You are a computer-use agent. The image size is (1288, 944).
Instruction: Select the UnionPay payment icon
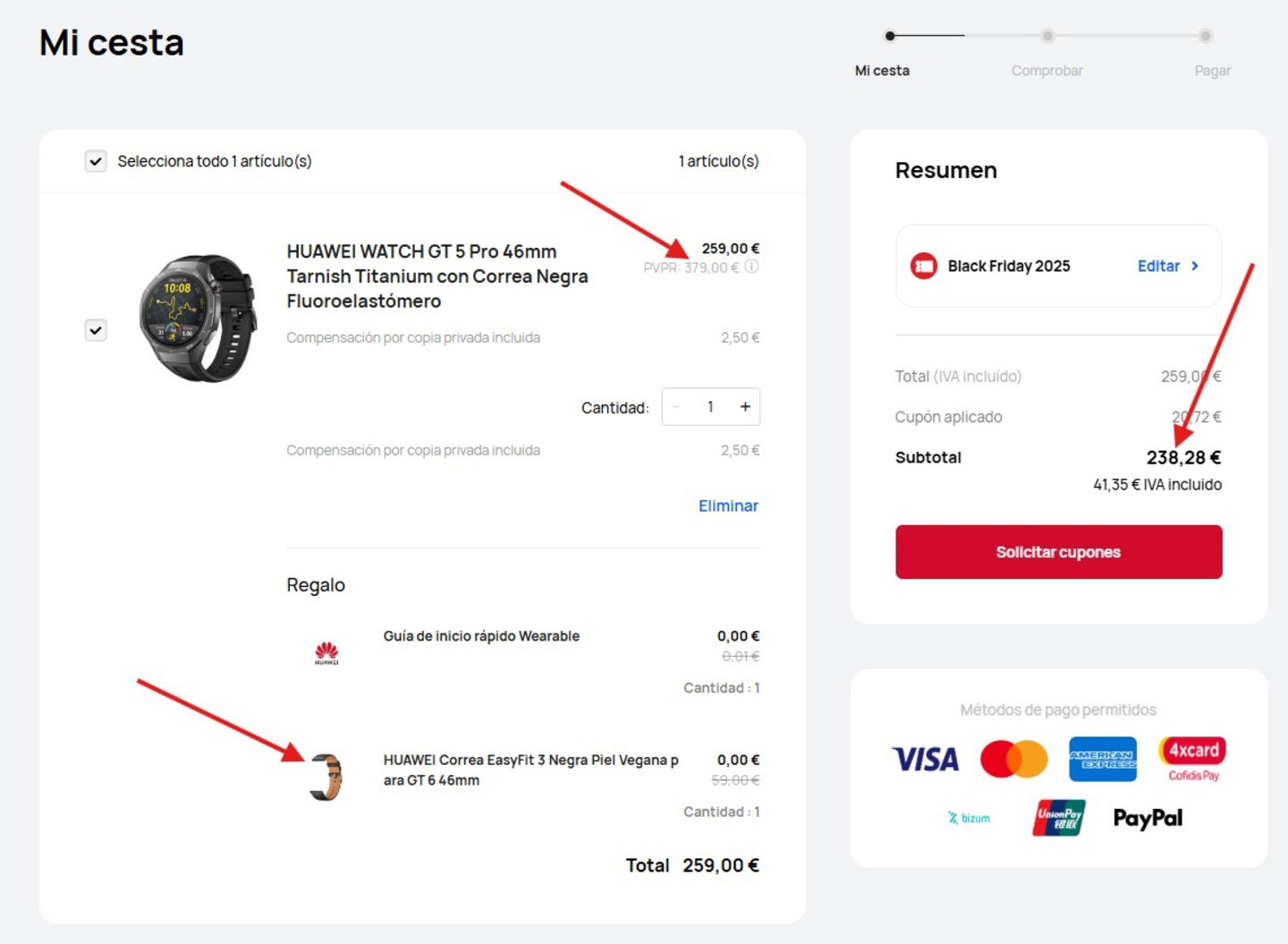click(1058, 817)
